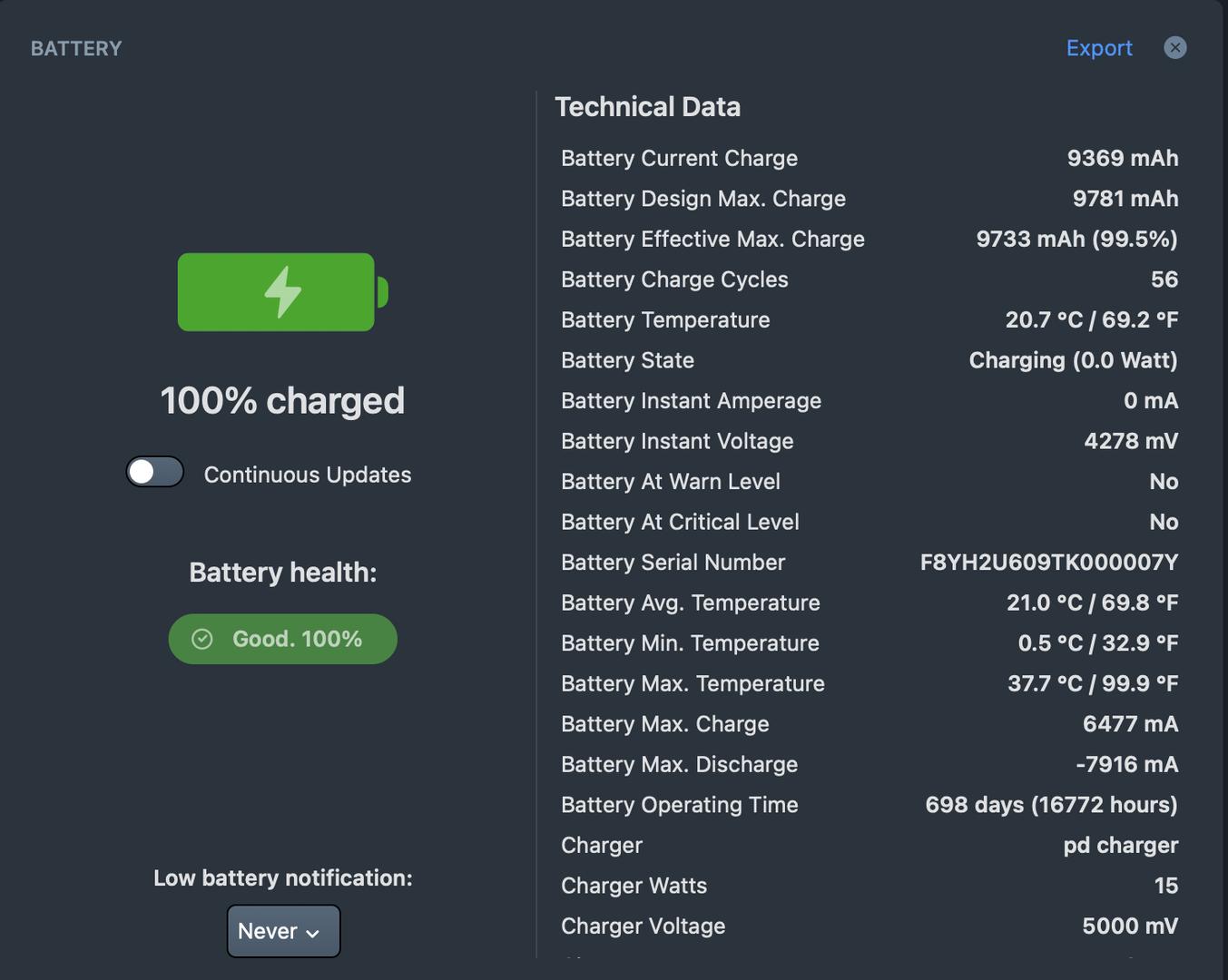1228x980 pixels.
Task: Click the green charging battery icon
Action: coord(282,292)
